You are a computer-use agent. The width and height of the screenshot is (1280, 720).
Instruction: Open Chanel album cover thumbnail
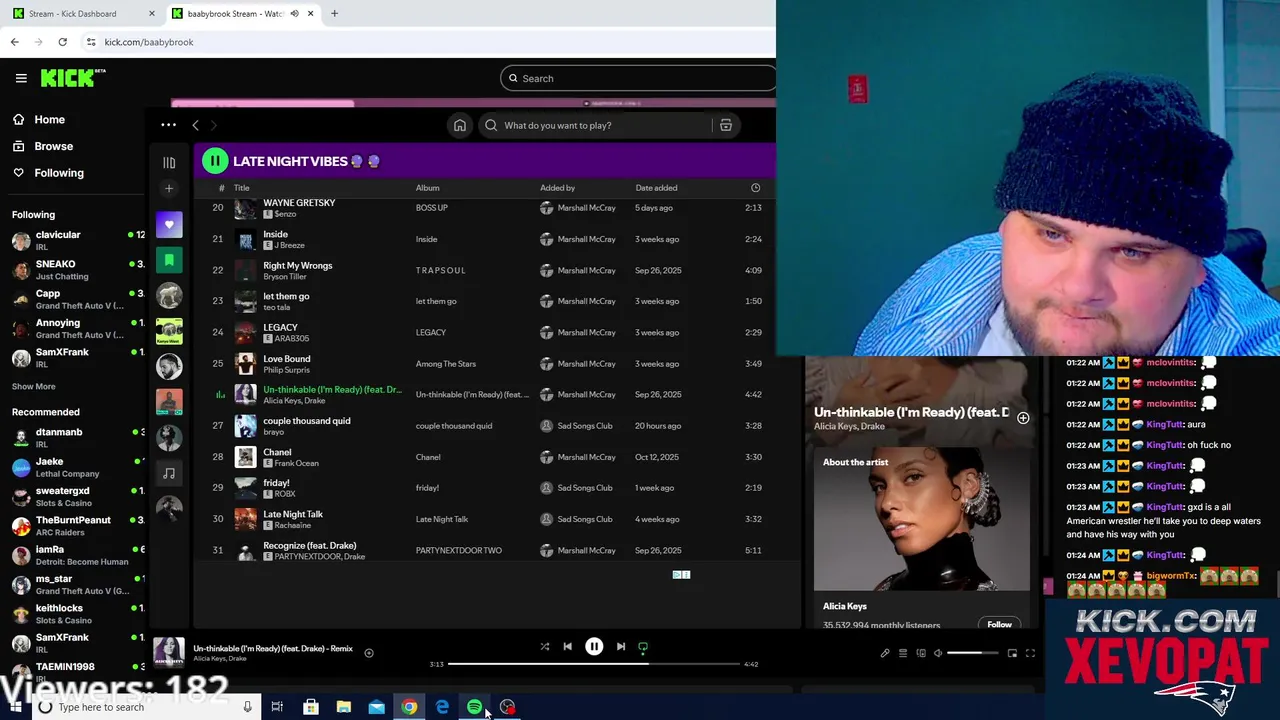click(245, 457)
